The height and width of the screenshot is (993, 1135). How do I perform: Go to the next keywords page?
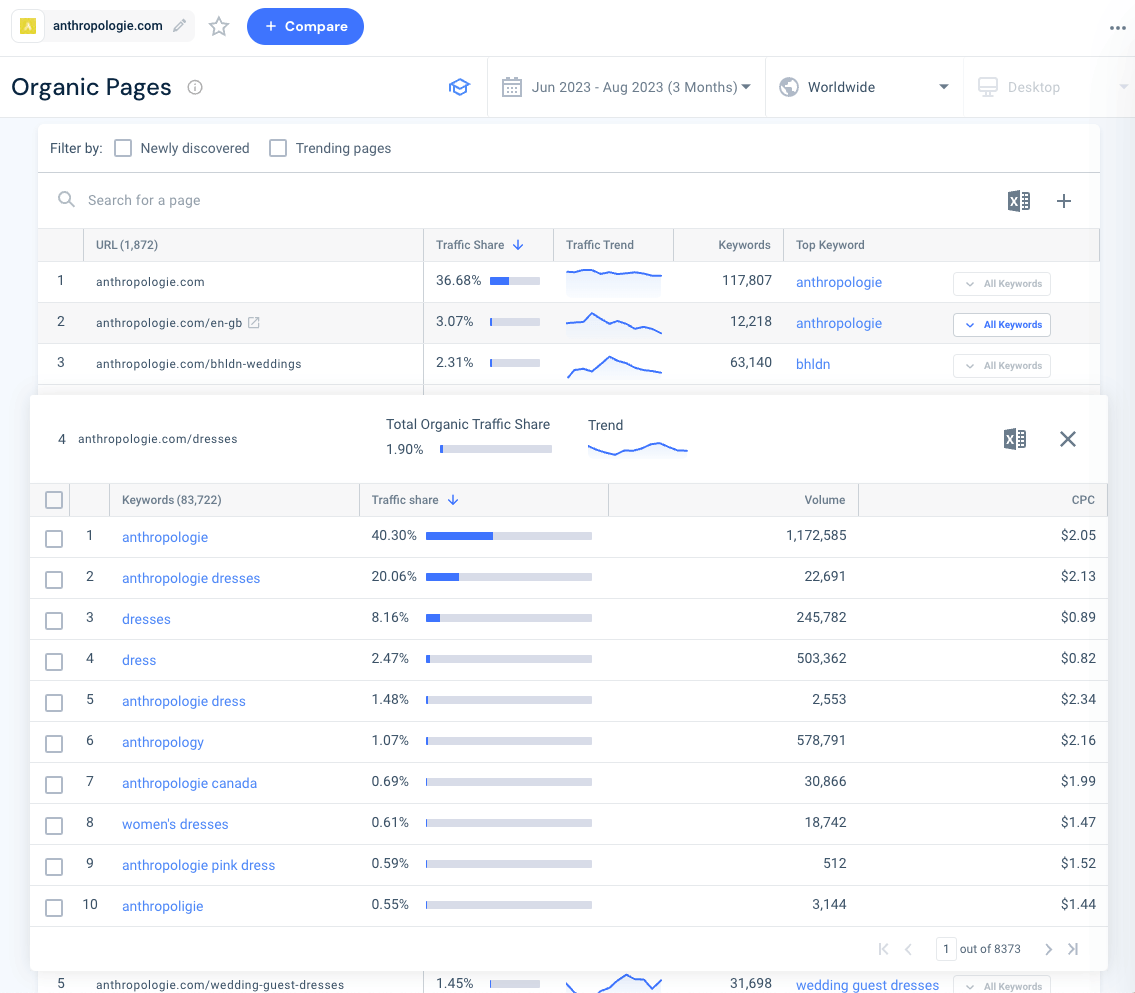click(1048, 949)
